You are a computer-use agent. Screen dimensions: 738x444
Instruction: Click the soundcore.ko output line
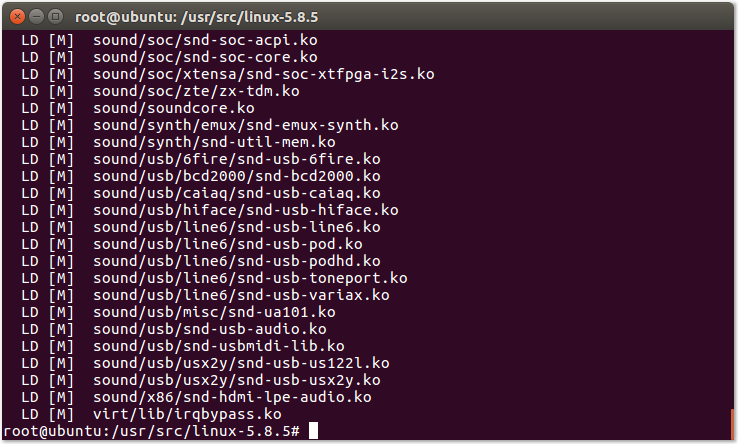coord(173,108)
